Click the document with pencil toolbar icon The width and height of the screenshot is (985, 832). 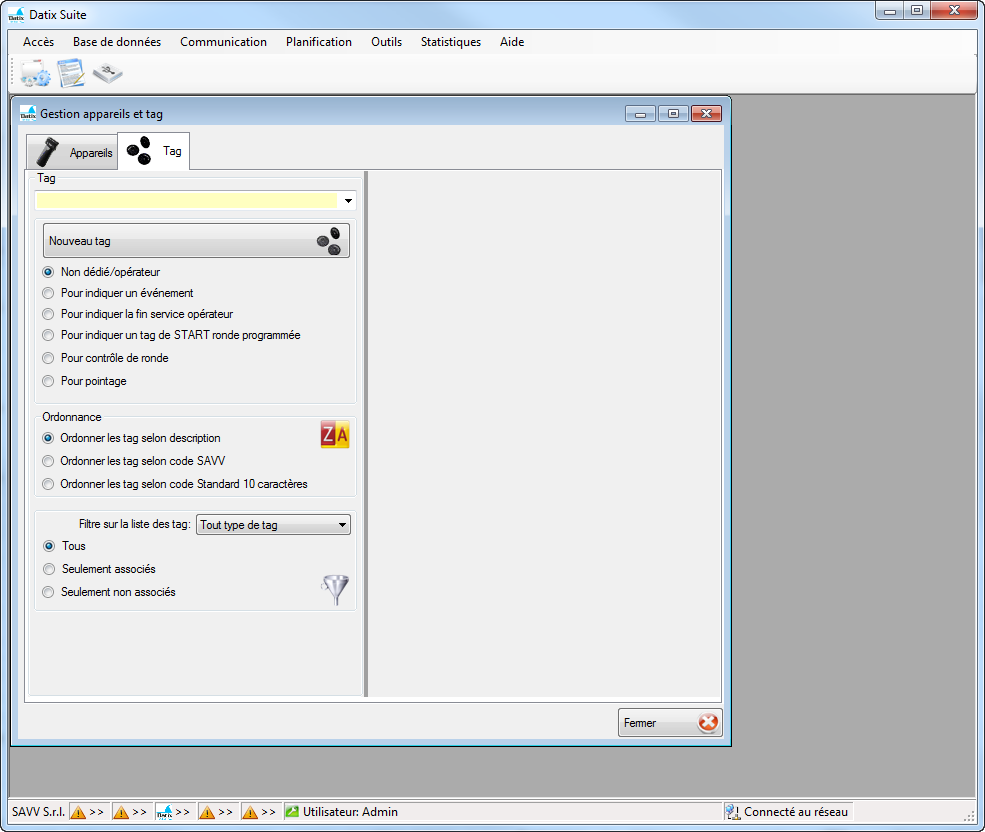point(70,73)
